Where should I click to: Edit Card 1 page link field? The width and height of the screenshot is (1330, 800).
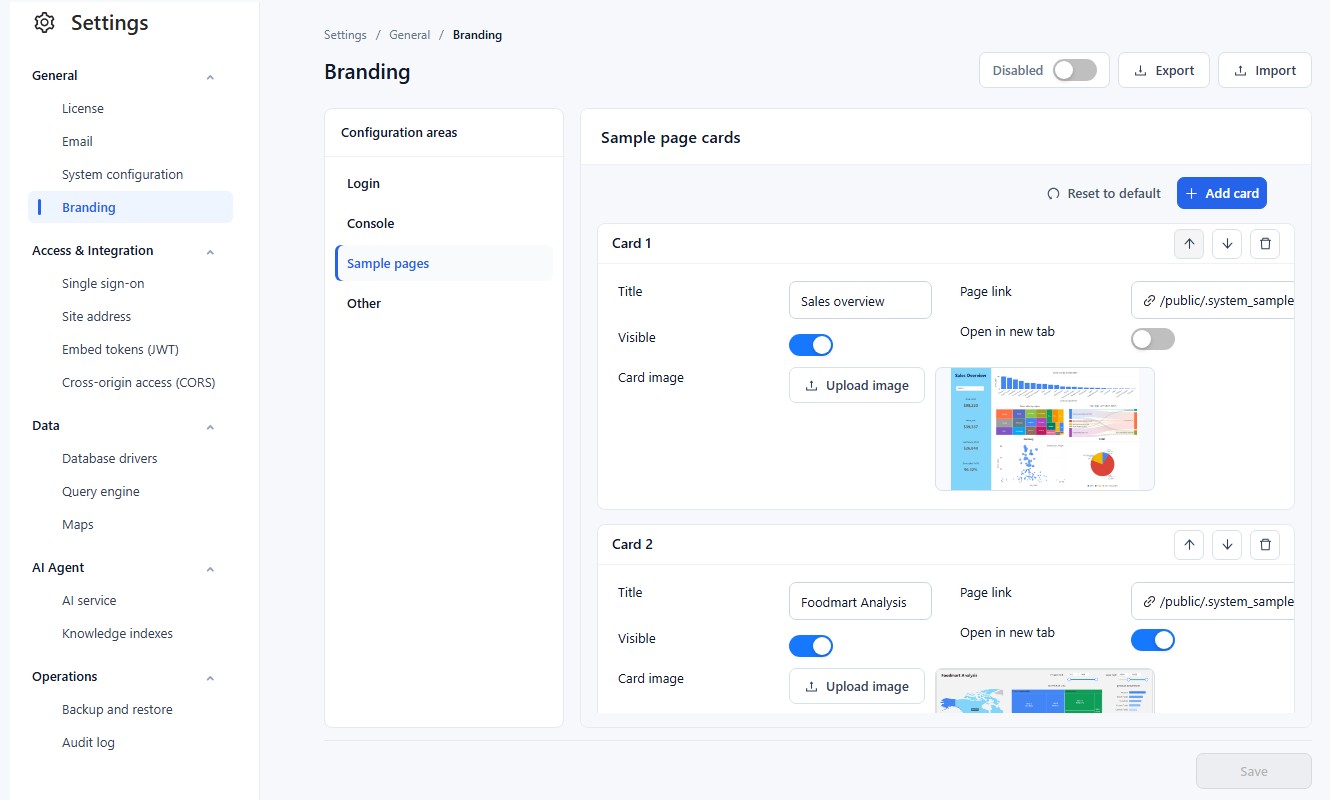[x=1213, y=300]
